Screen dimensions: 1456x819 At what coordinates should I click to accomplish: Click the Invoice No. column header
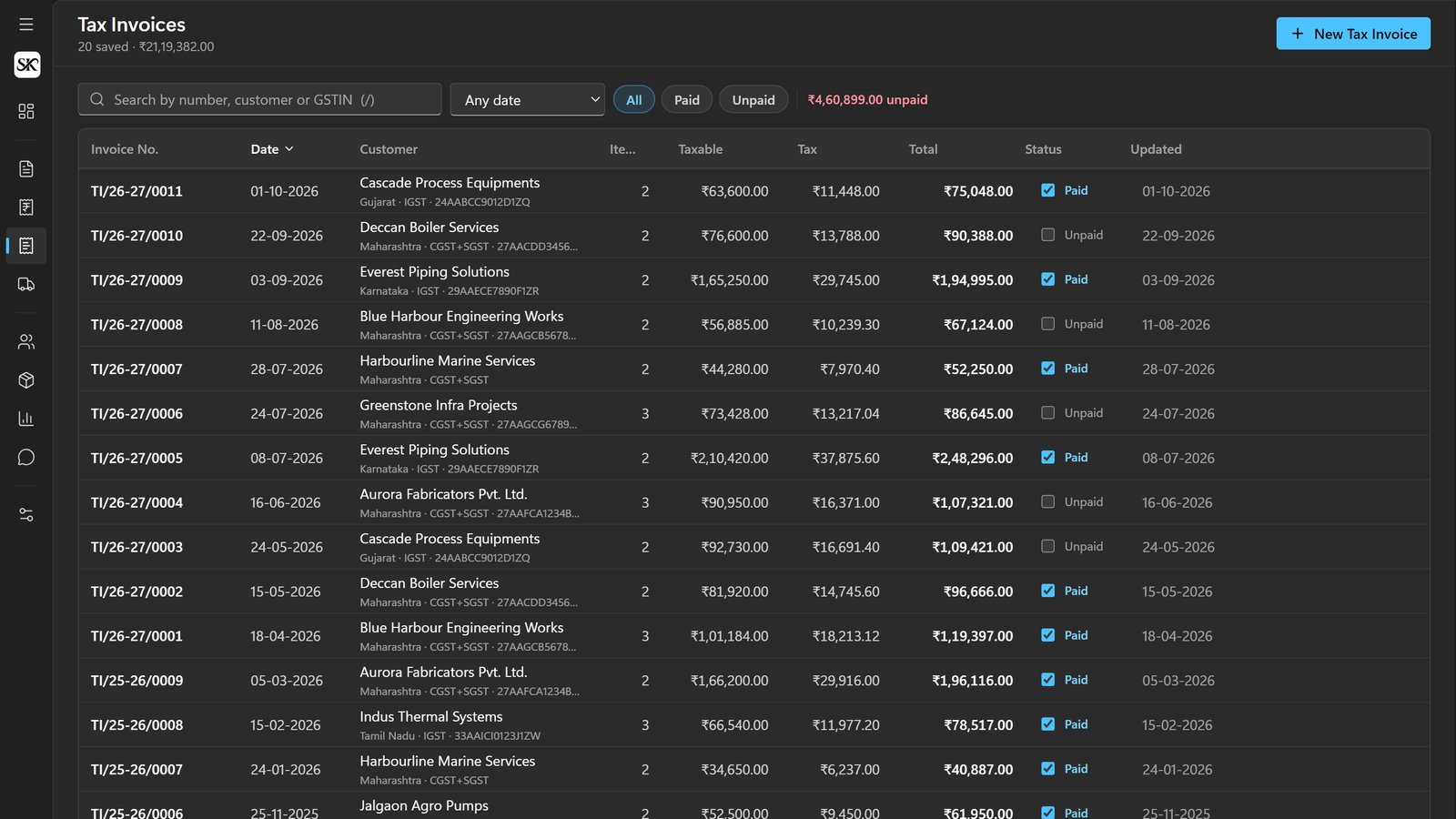tap(125, 149)
